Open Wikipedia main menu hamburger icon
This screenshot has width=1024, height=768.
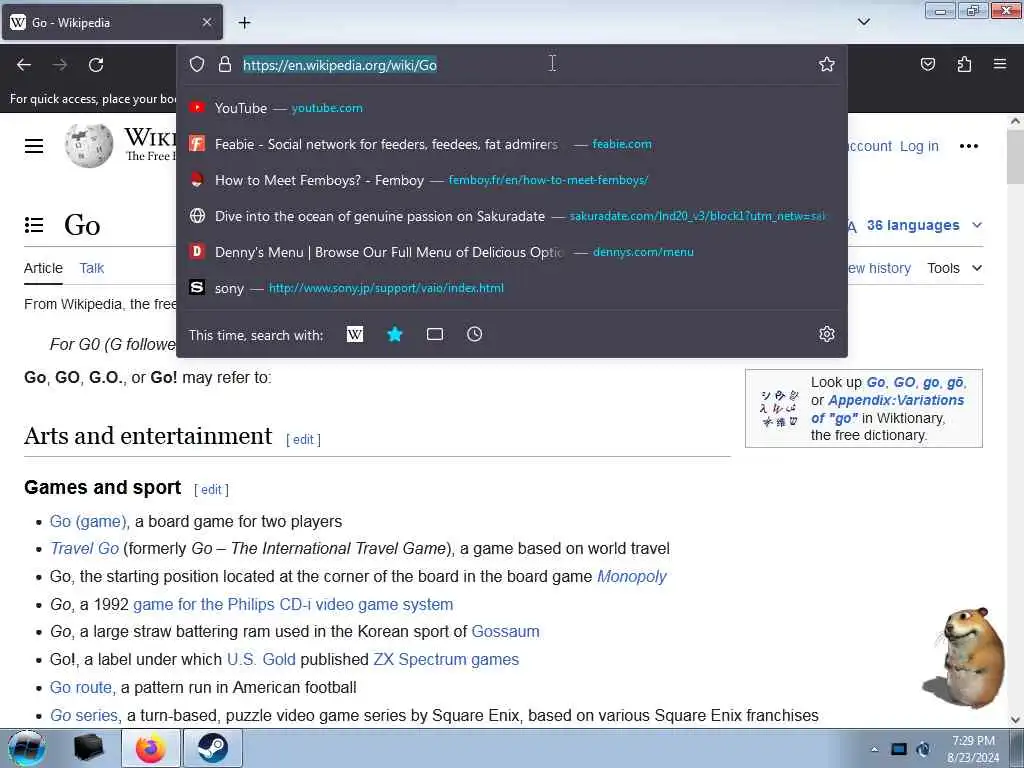[x=34, y=146]
